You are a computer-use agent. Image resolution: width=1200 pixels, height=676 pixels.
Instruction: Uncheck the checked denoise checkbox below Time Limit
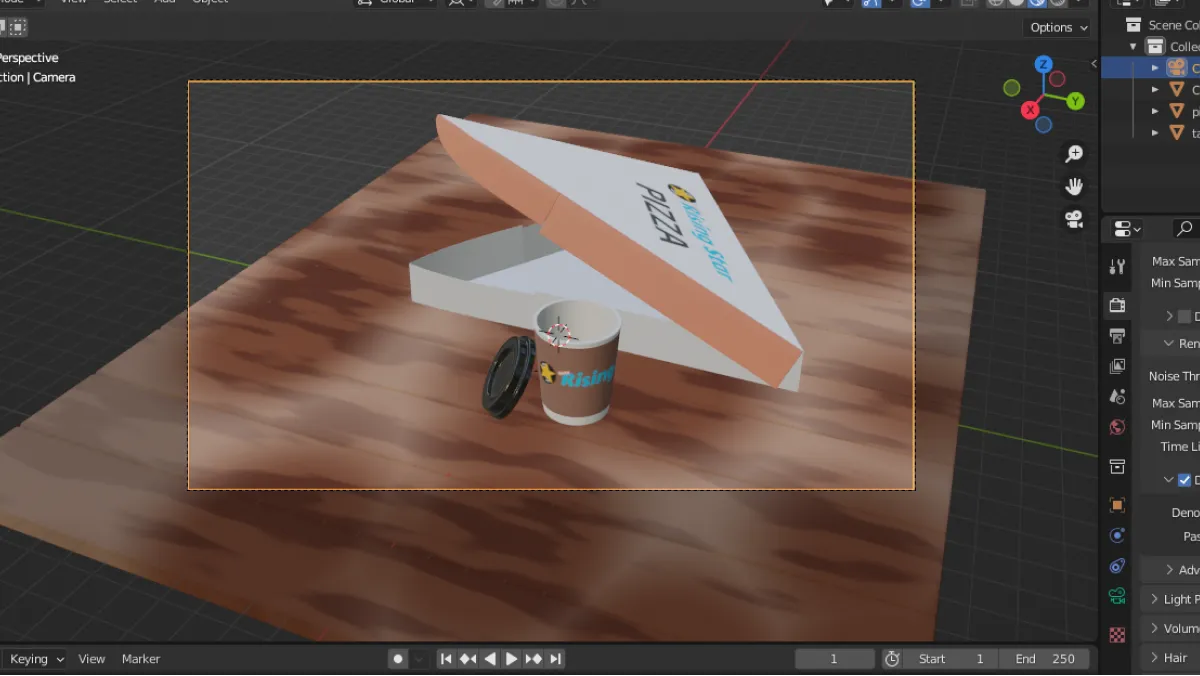pos(1185,480)
